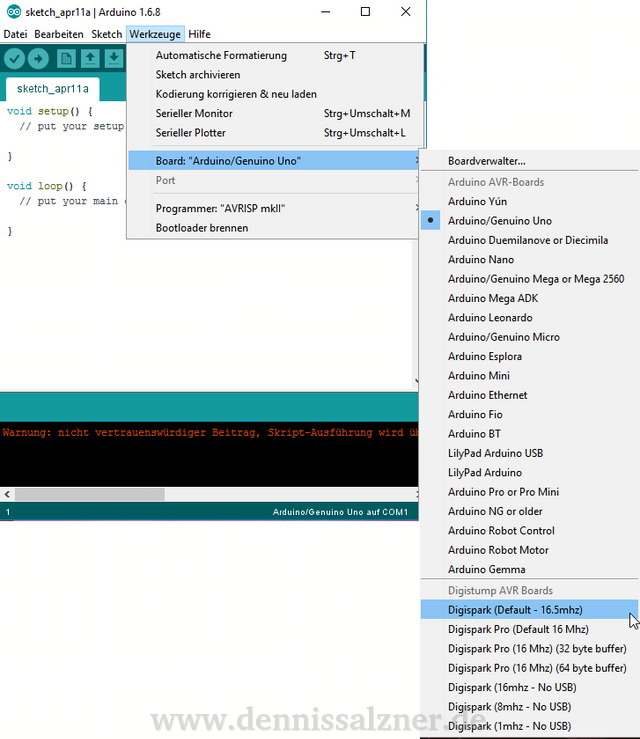This screenshot has width=640, height=739.
Task: Switch to the sketch_apr11a tab
Action: point(52,89)
